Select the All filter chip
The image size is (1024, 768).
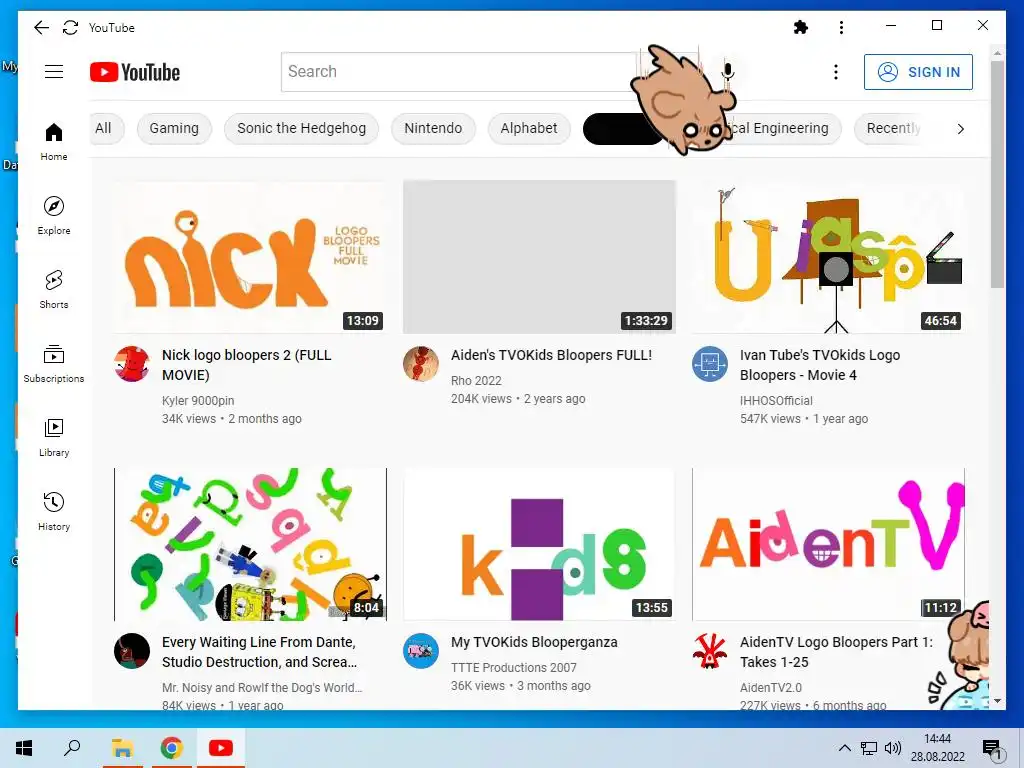point(103,129)
